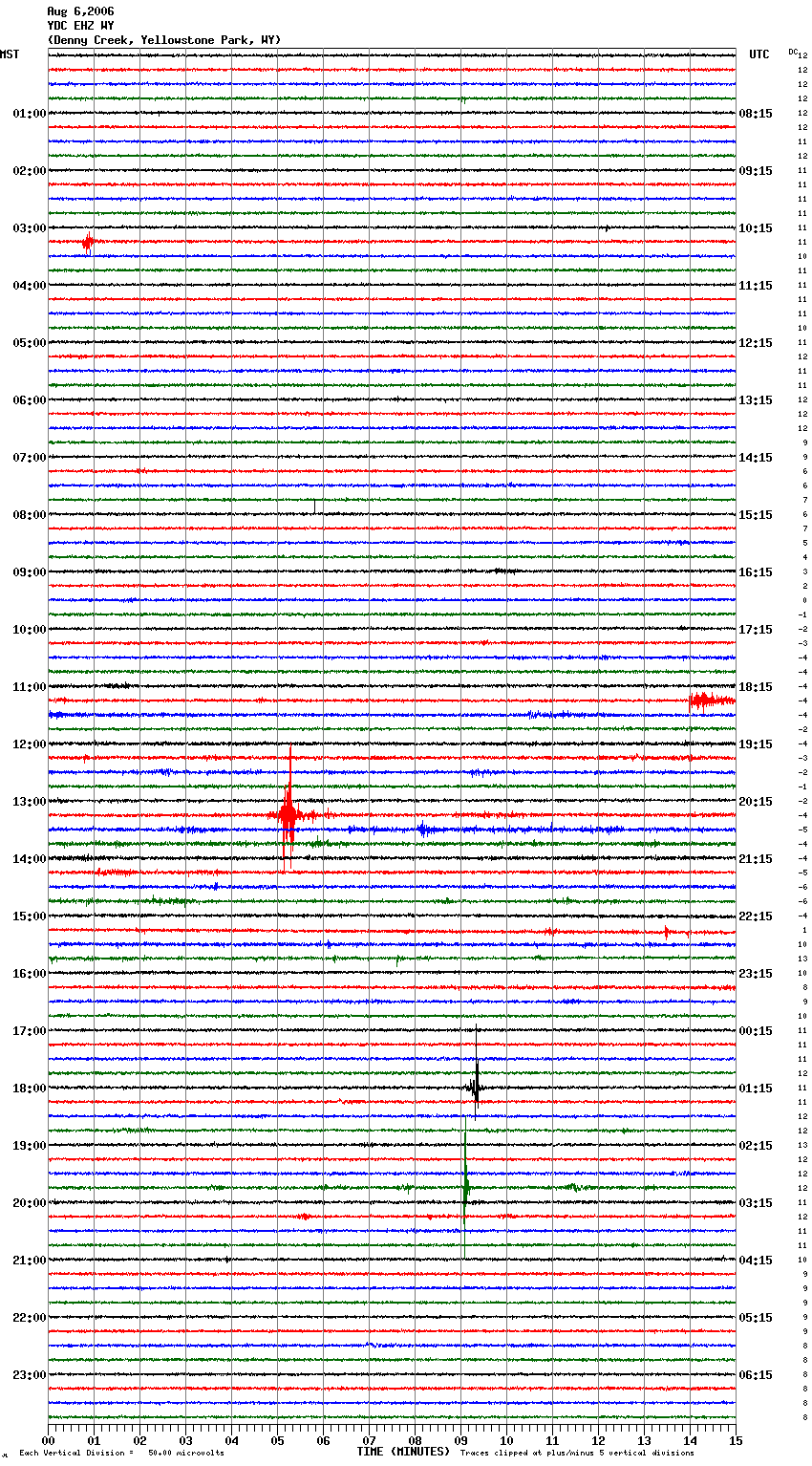Select the 15:00 MST time label
Image resolution: width=812 pixels, height=1466 pixels.
(x=30, y=916)
